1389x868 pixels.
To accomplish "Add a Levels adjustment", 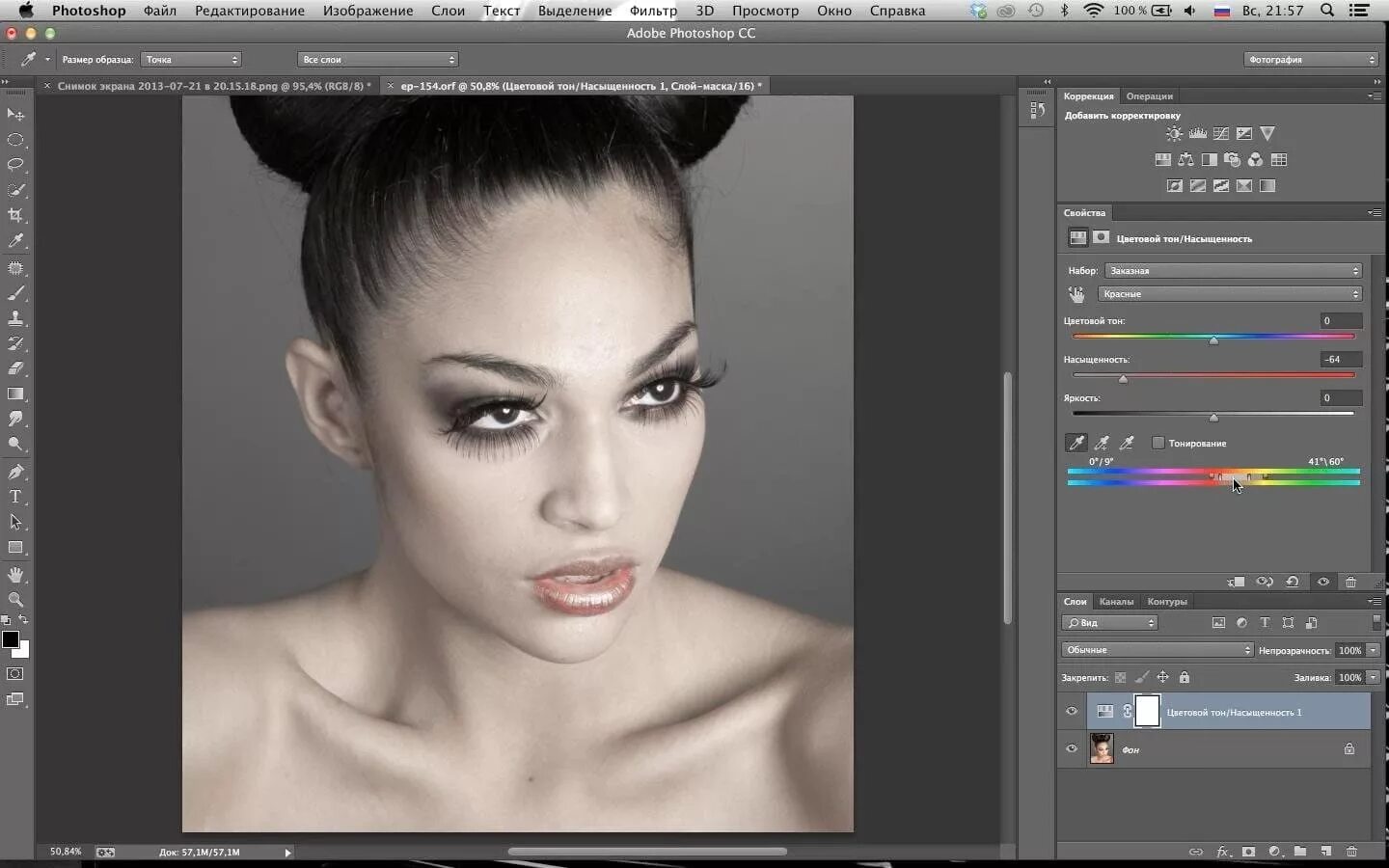I will click(1198, 134).
